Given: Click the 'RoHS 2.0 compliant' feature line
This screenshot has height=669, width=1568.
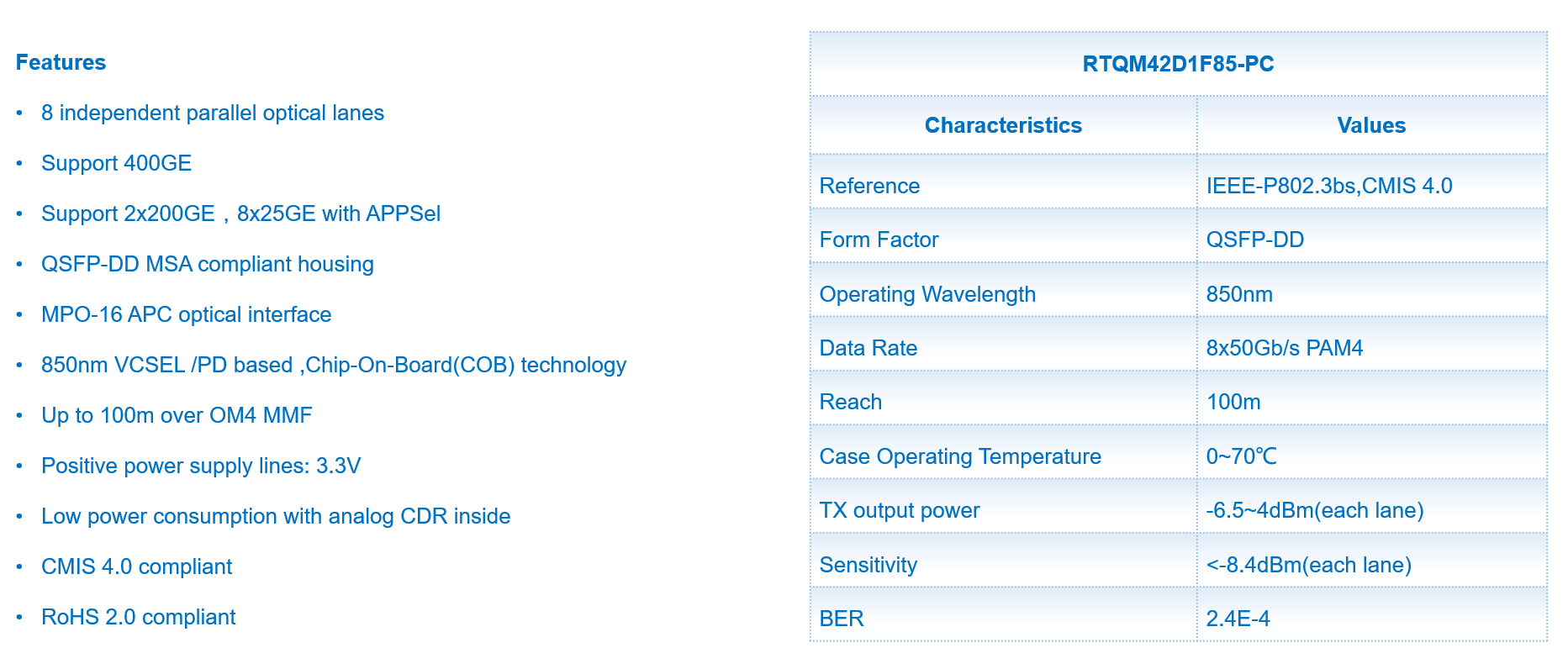Looking at the screenshot, I should click(x=138, y=617).
